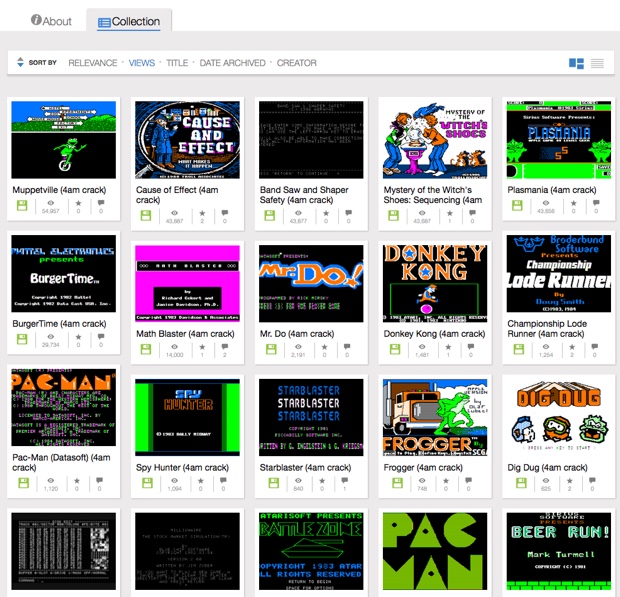The width and height of the screenshot is (620, 597).
Task: Click favorites star under Band Saw and Shaper Safety
Action: pos(326,213)
